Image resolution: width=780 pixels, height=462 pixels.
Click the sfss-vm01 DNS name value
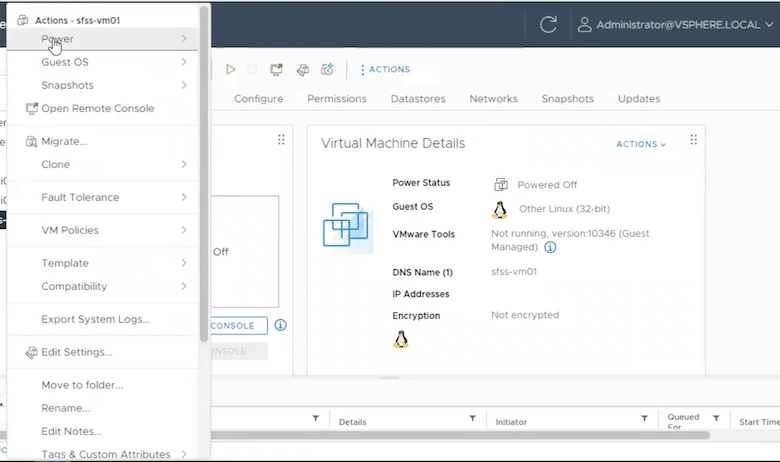click(x=514, y=272)
